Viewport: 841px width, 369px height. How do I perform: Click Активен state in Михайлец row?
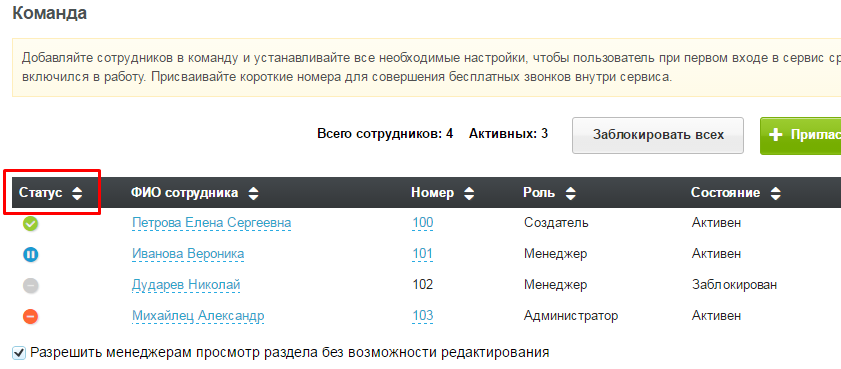[717, 316]
